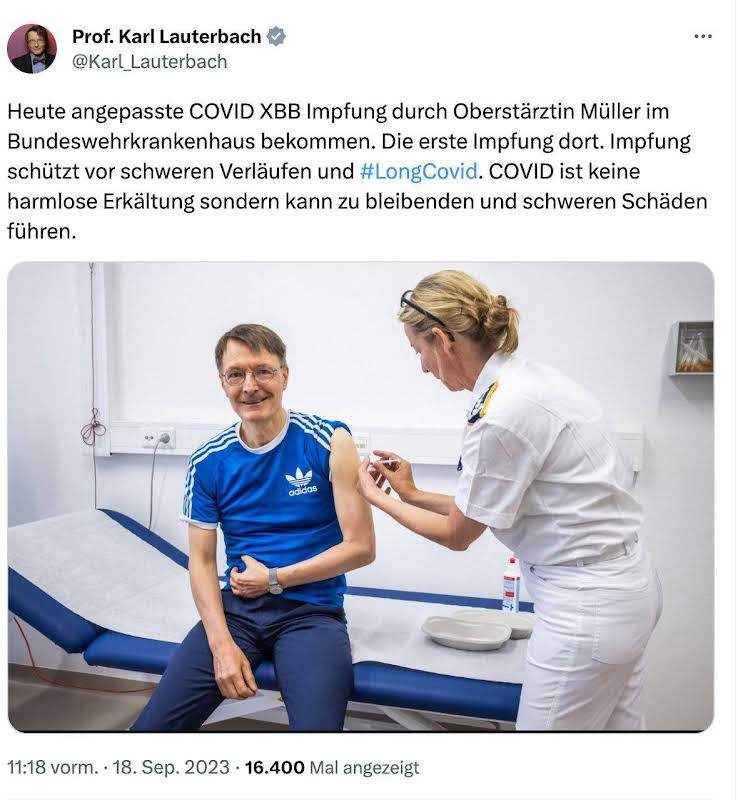This screenshot has height=800, width=738.
Task: Click the kidney dish trays on the couch
Action: coord(478,629)
